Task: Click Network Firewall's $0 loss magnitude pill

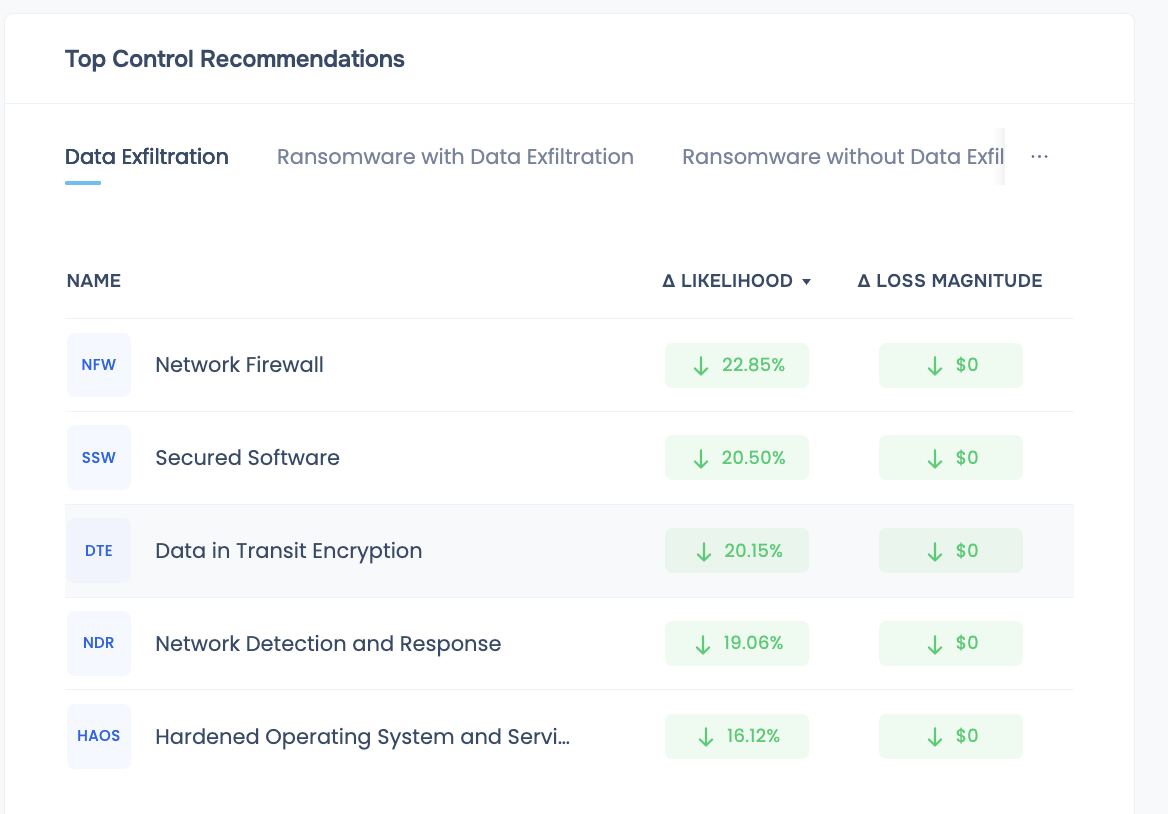Action: 951,365
